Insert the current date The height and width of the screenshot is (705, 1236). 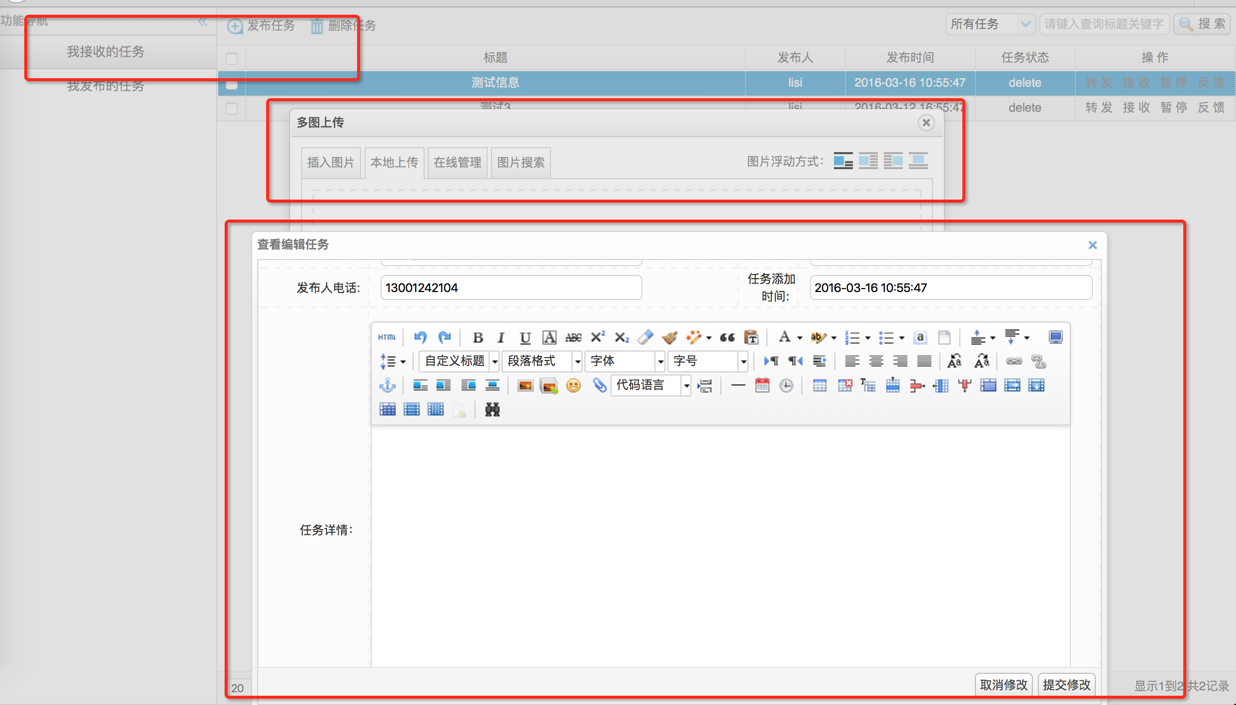point(762,386)
